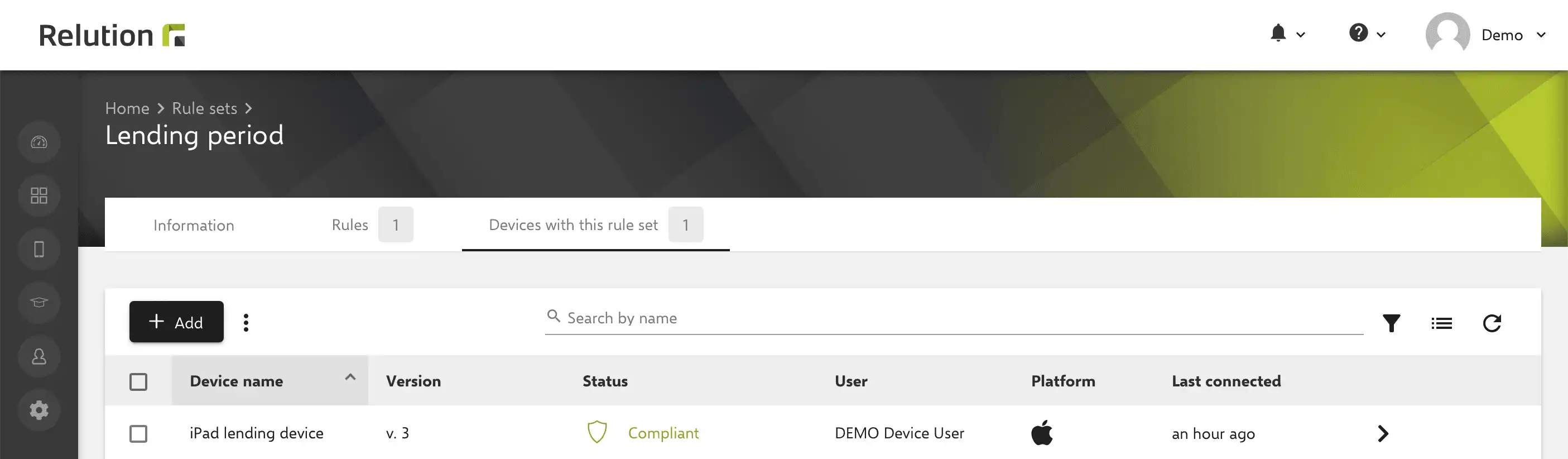
Task: Click the Demo user avatar
Action: [1447, 35]
